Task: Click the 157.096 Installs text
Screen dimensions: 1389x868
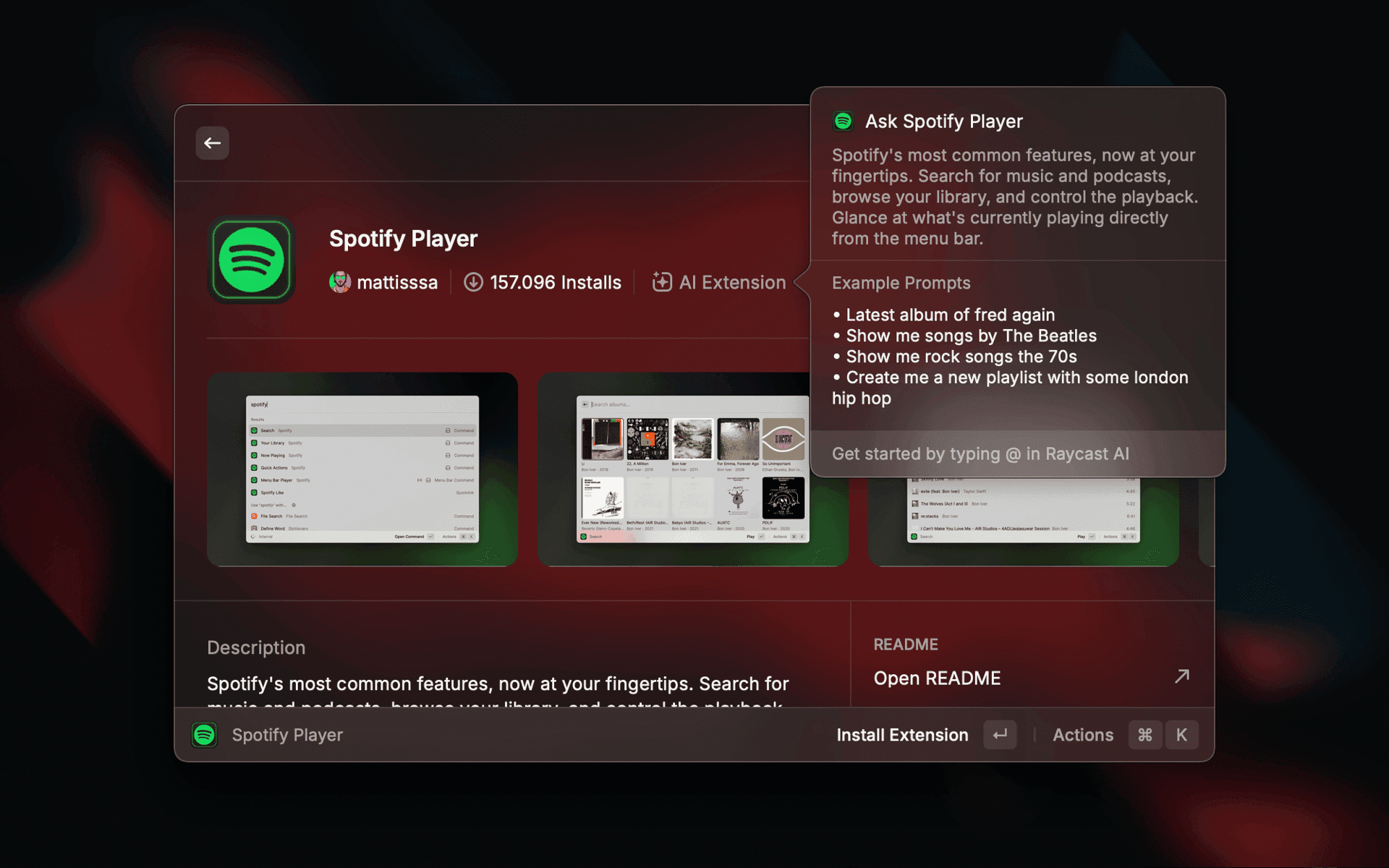Action: [x=555, y=282]
